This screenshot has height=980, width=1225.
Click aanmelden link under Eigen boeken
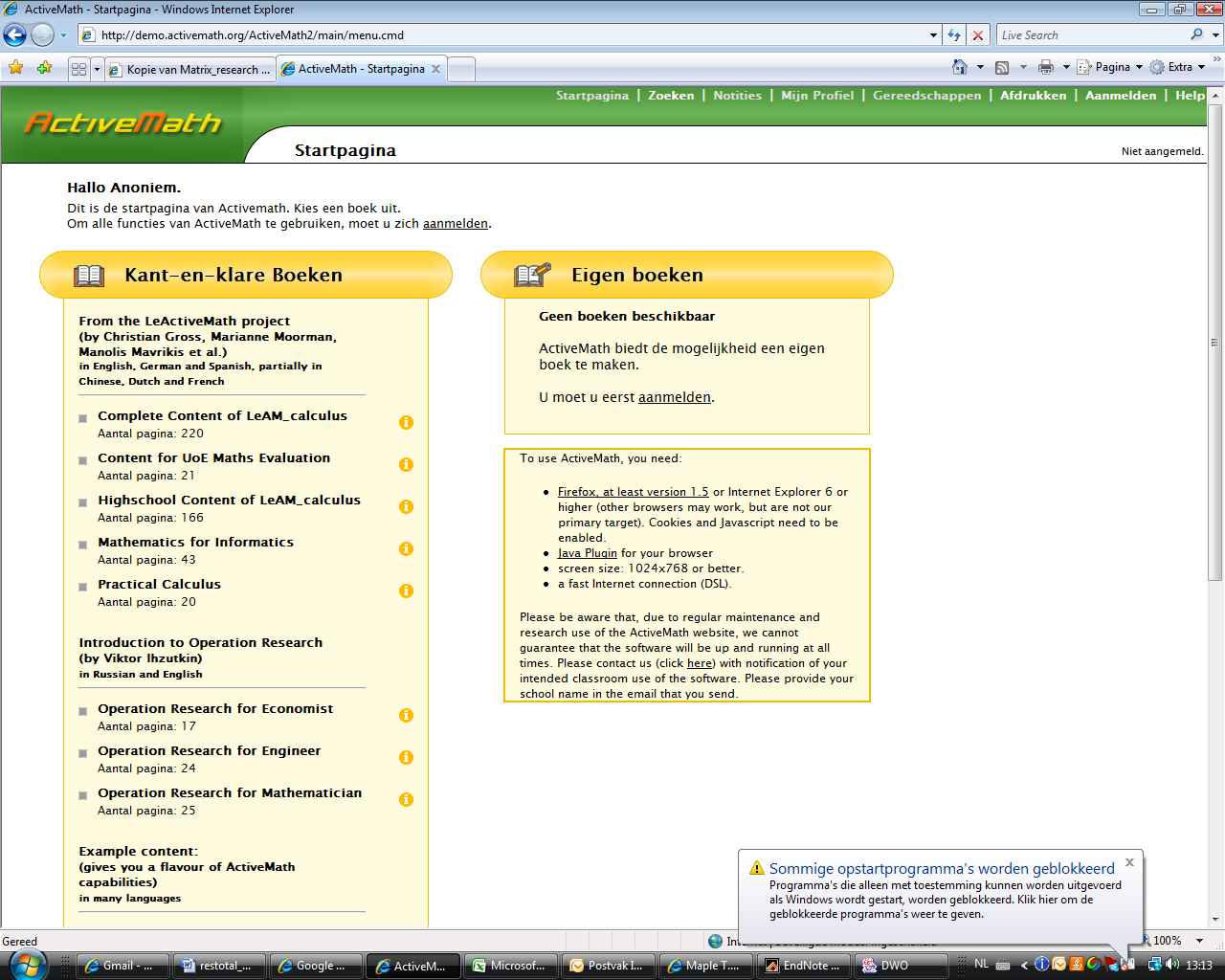point(675,397)
